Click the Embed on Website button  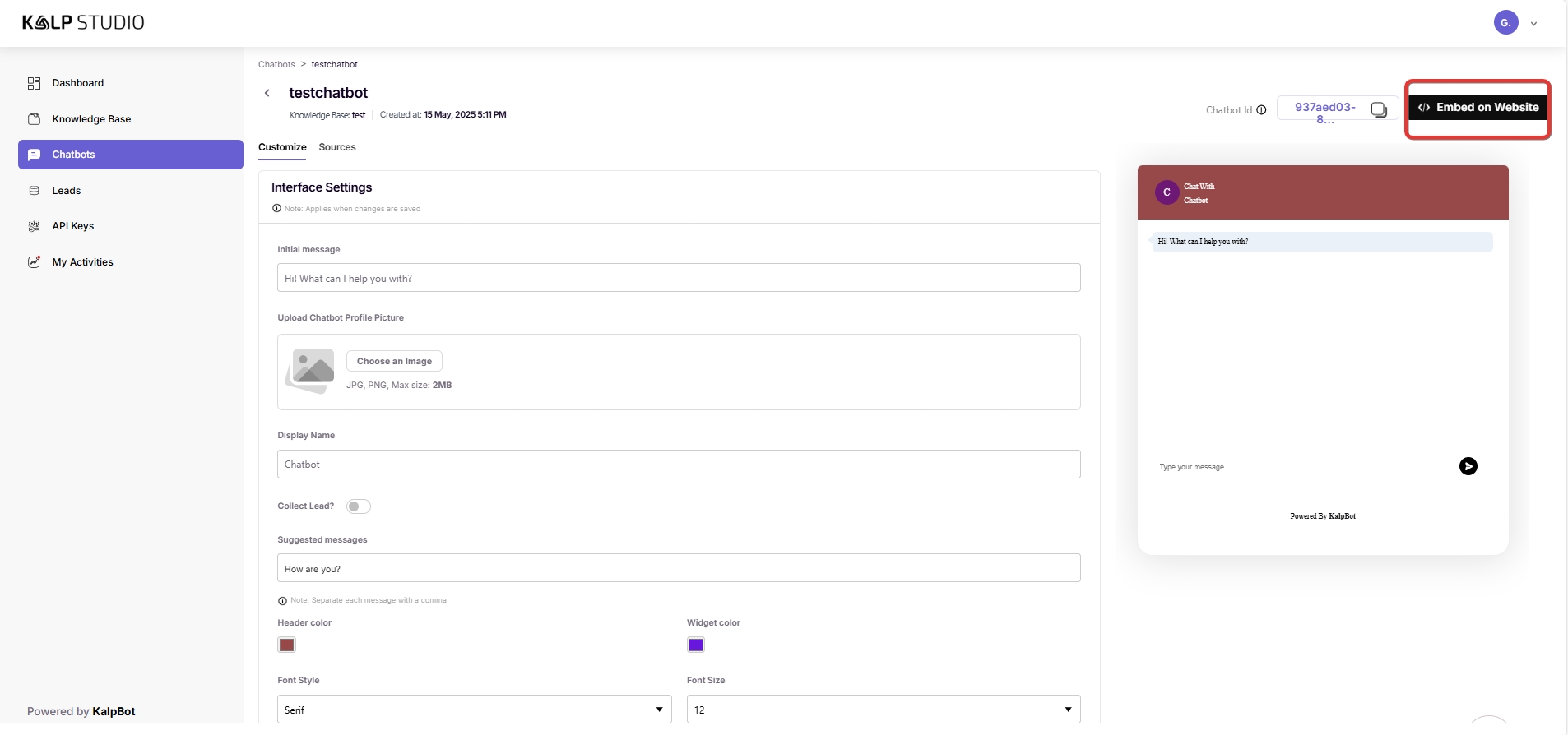coord(1478,108)
